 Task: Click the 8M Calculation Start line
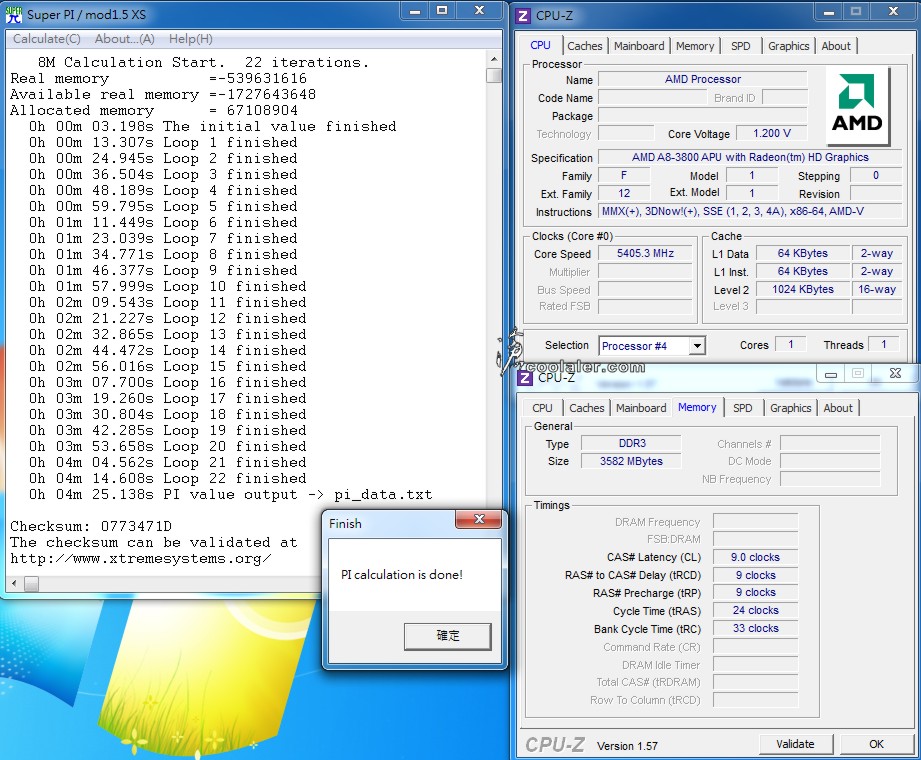[203, 62]
